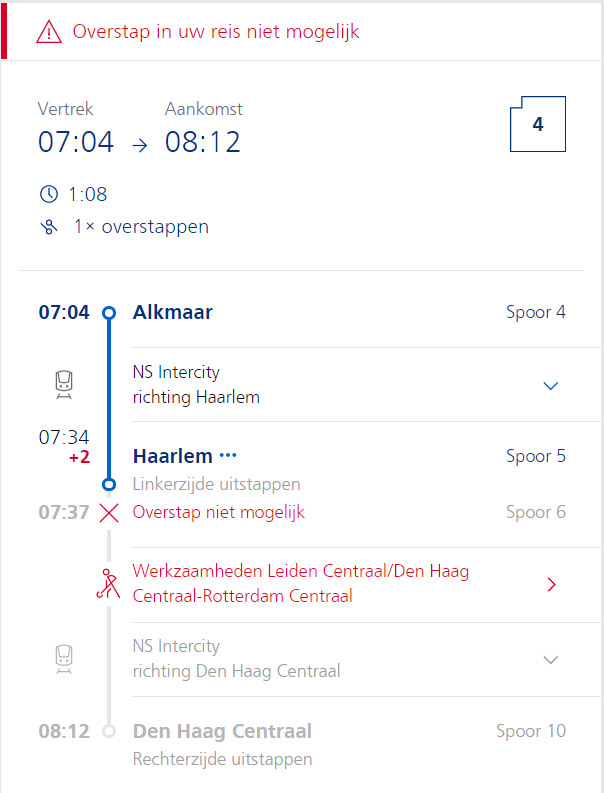Click the three dots next to Haarlem
This screenshot has width=604, height=793.
(x=228, y=456)
